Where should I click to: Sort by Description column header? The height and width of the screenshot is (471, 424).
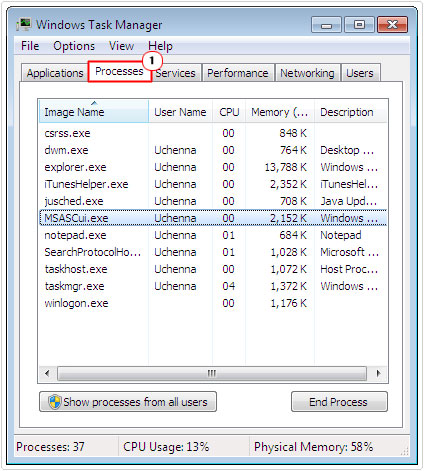coord(351,112)
